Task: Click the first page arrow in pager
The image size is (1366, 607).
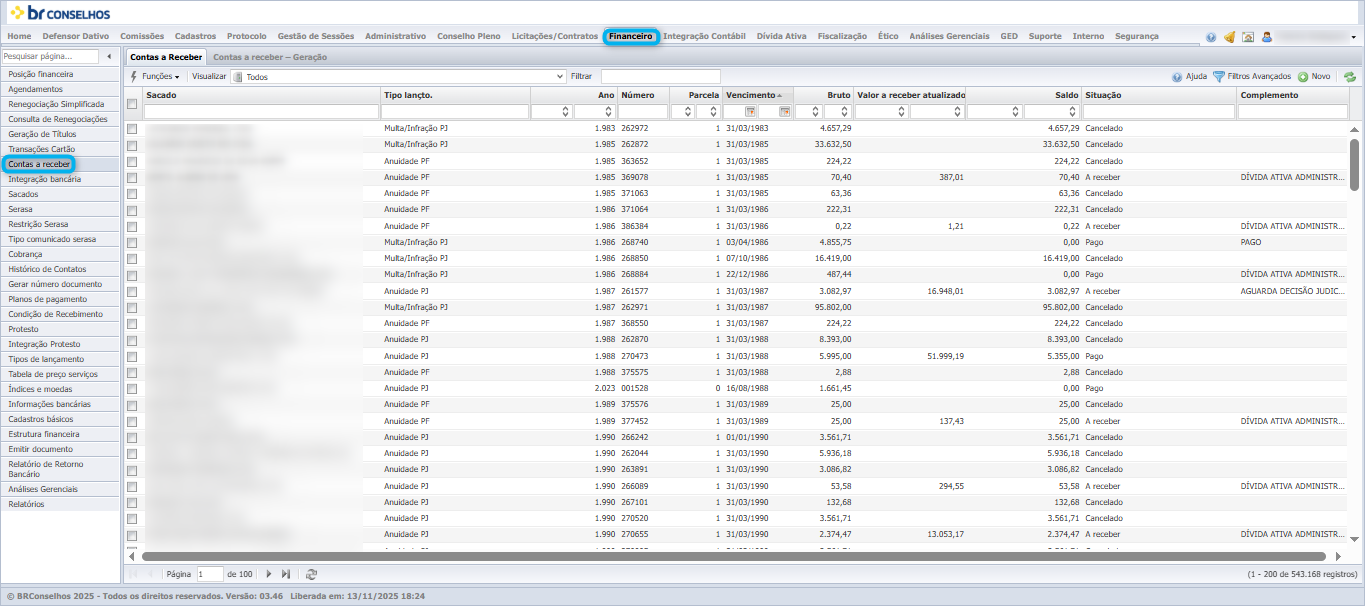Action: click(x=134, y=574)
